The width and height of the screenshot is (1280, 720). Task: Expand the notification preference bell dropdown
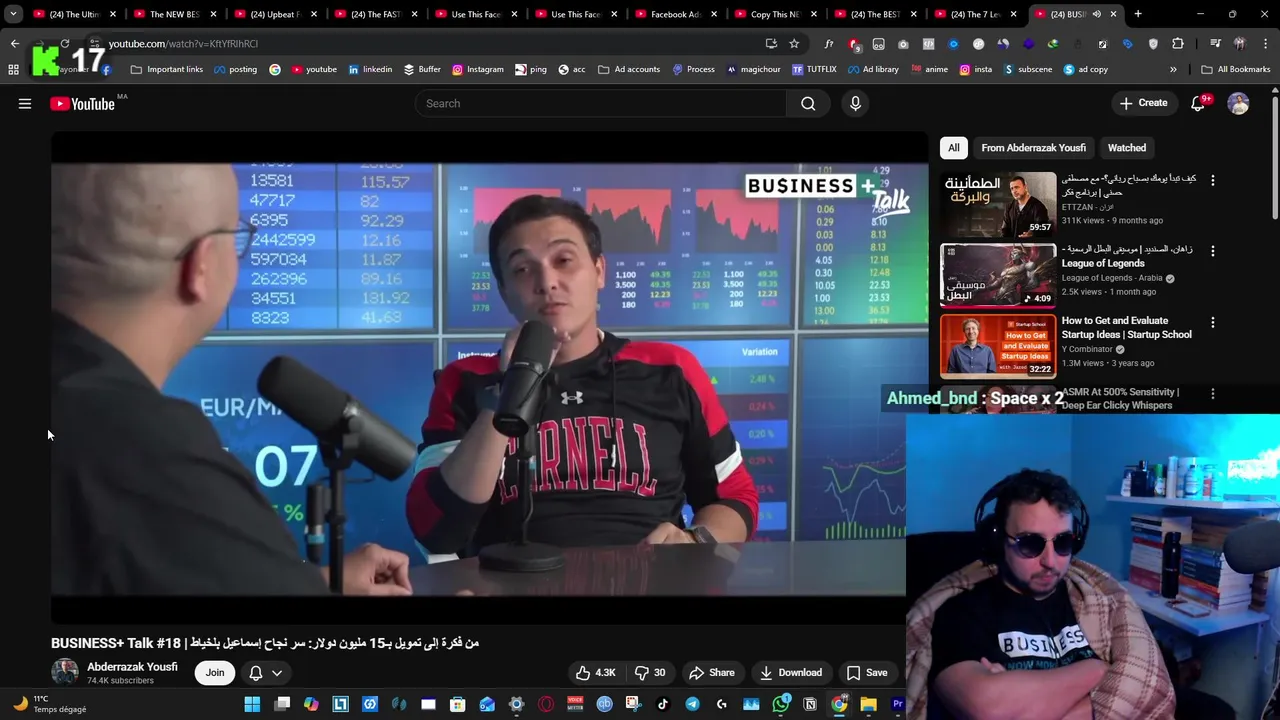tap(265, 673)
